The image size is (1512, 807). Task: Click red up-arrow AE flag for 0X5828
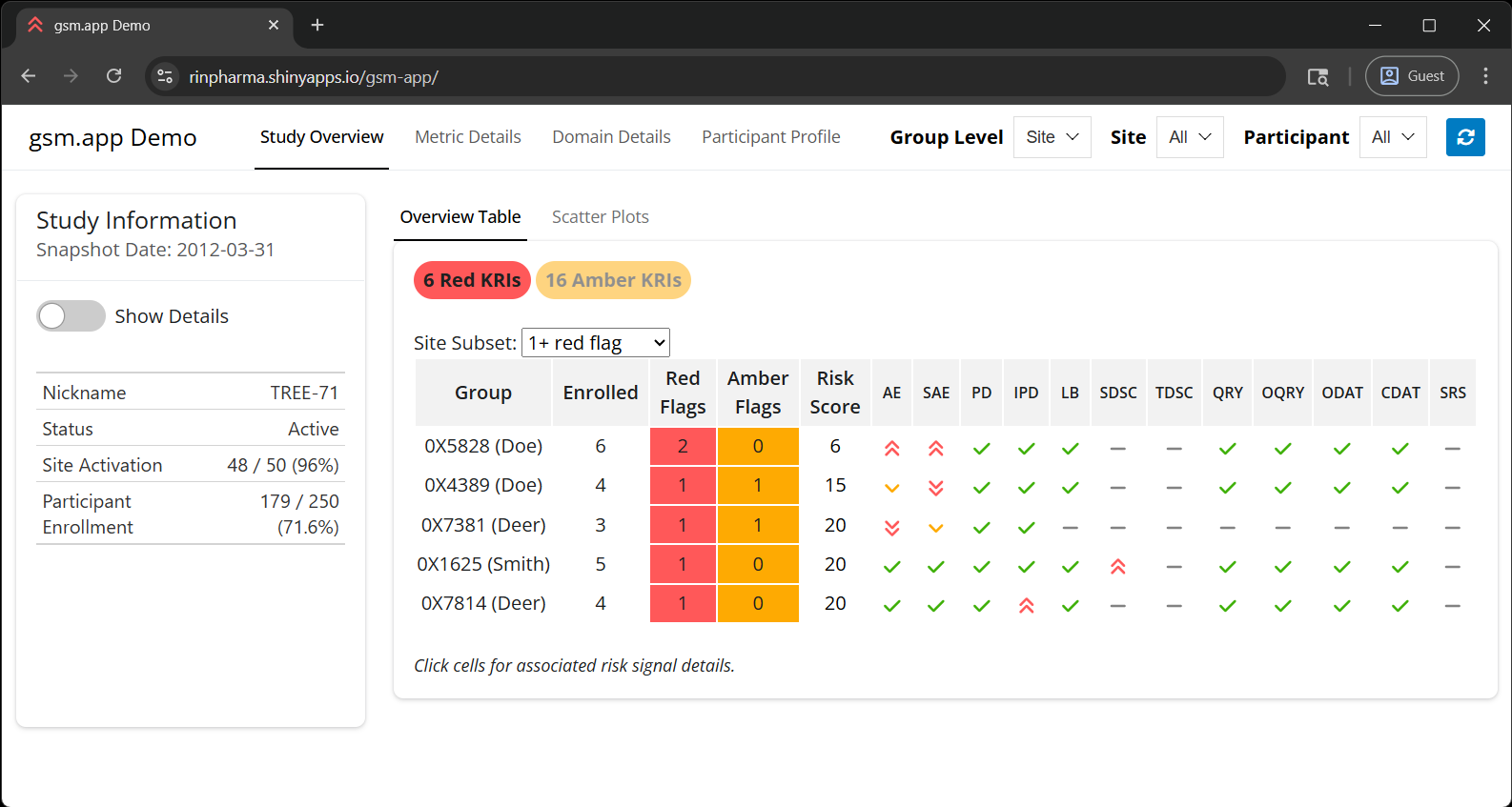891,448
